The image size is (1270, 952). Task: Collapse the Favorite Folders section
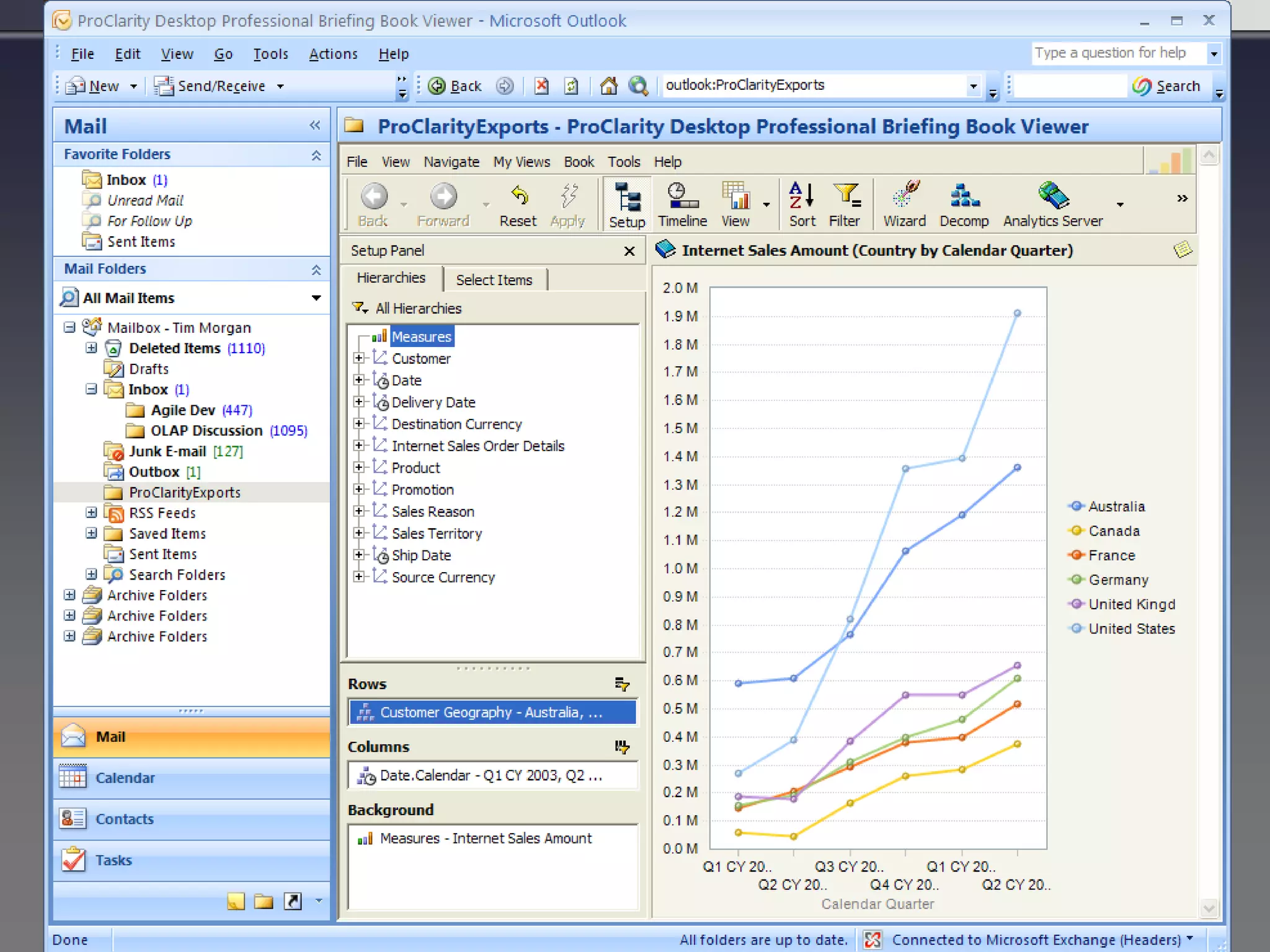pos(316,155)
